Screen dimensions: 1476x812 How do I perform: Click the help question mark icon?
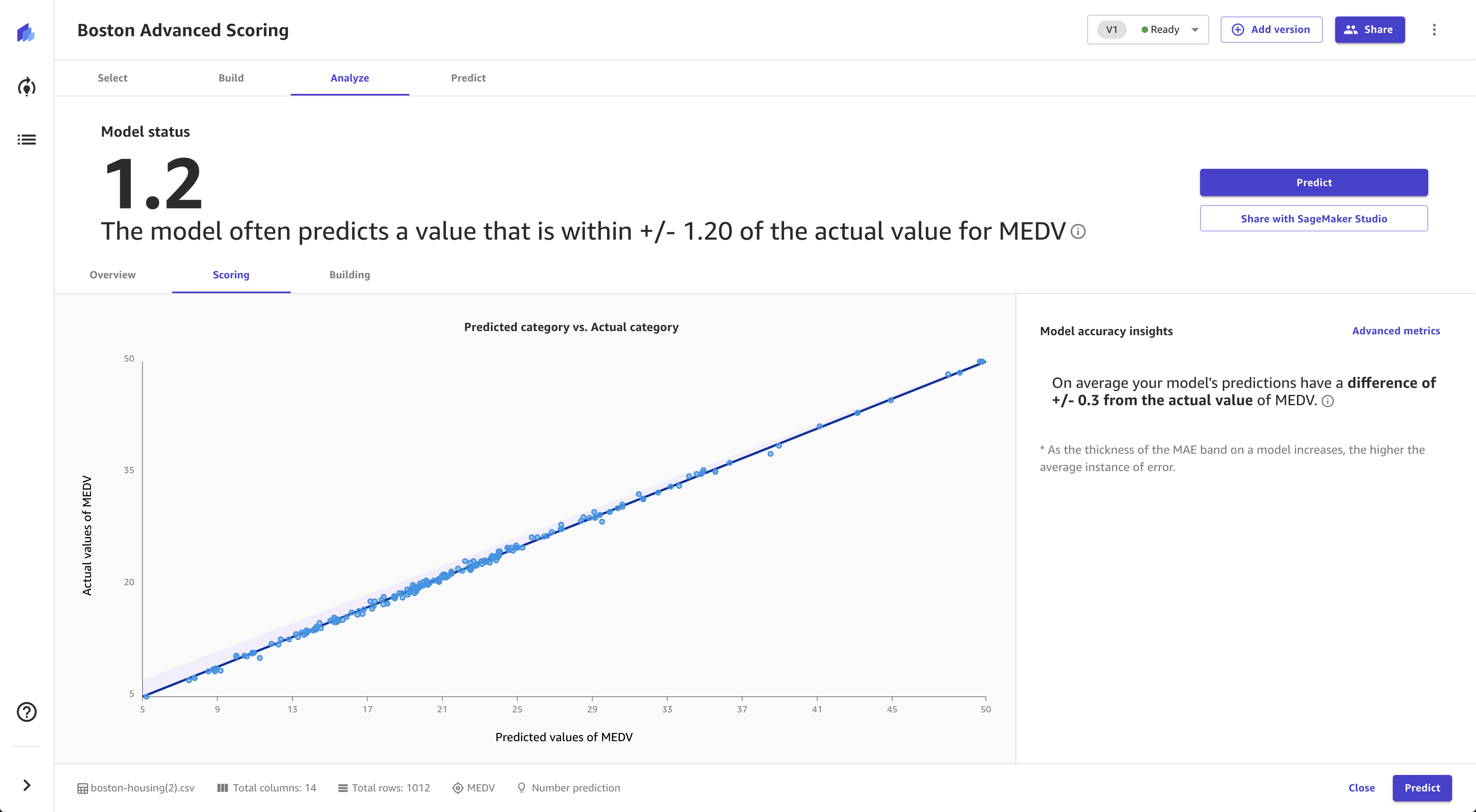[x=27, y=712]
